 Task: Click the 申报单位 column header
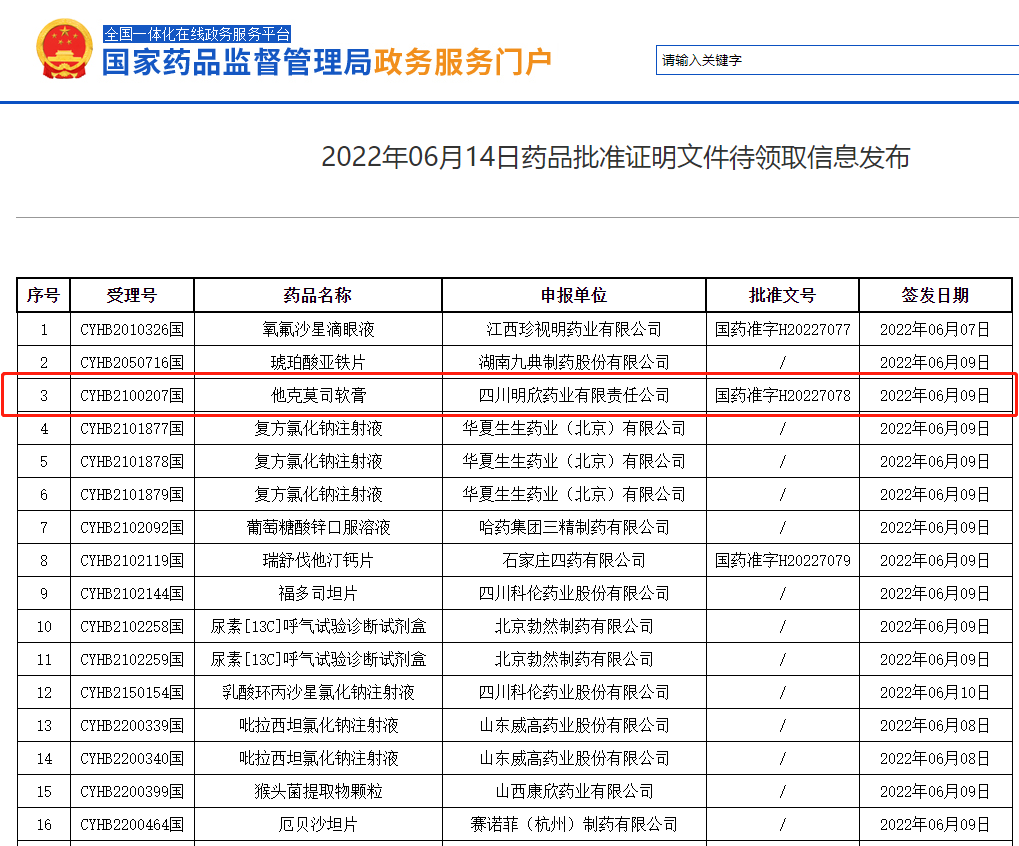pyautogui.click(x=574, y=296)
